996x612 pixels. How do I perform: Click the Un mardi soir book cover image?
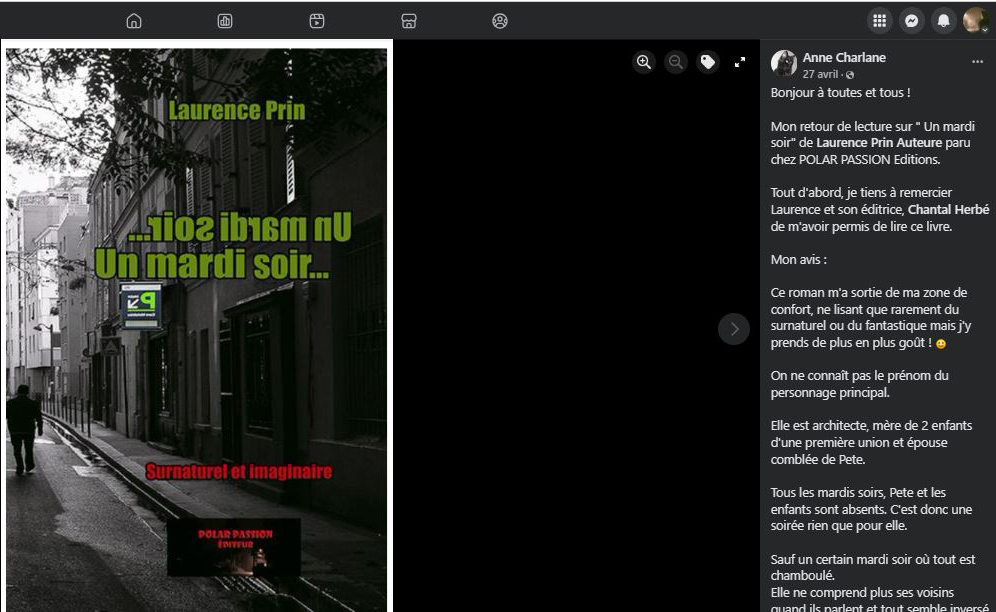click(x=197, y=329)
